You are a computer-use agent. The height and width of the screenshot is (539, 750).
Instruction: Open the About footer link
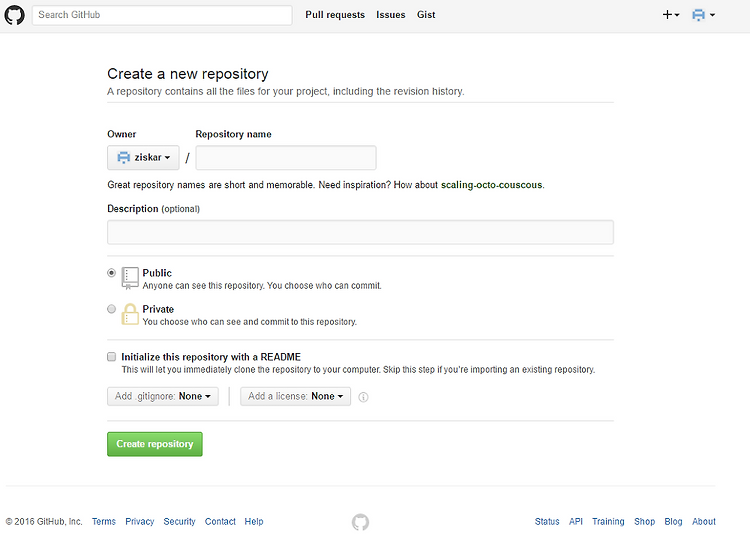click(x=704, y=522)
